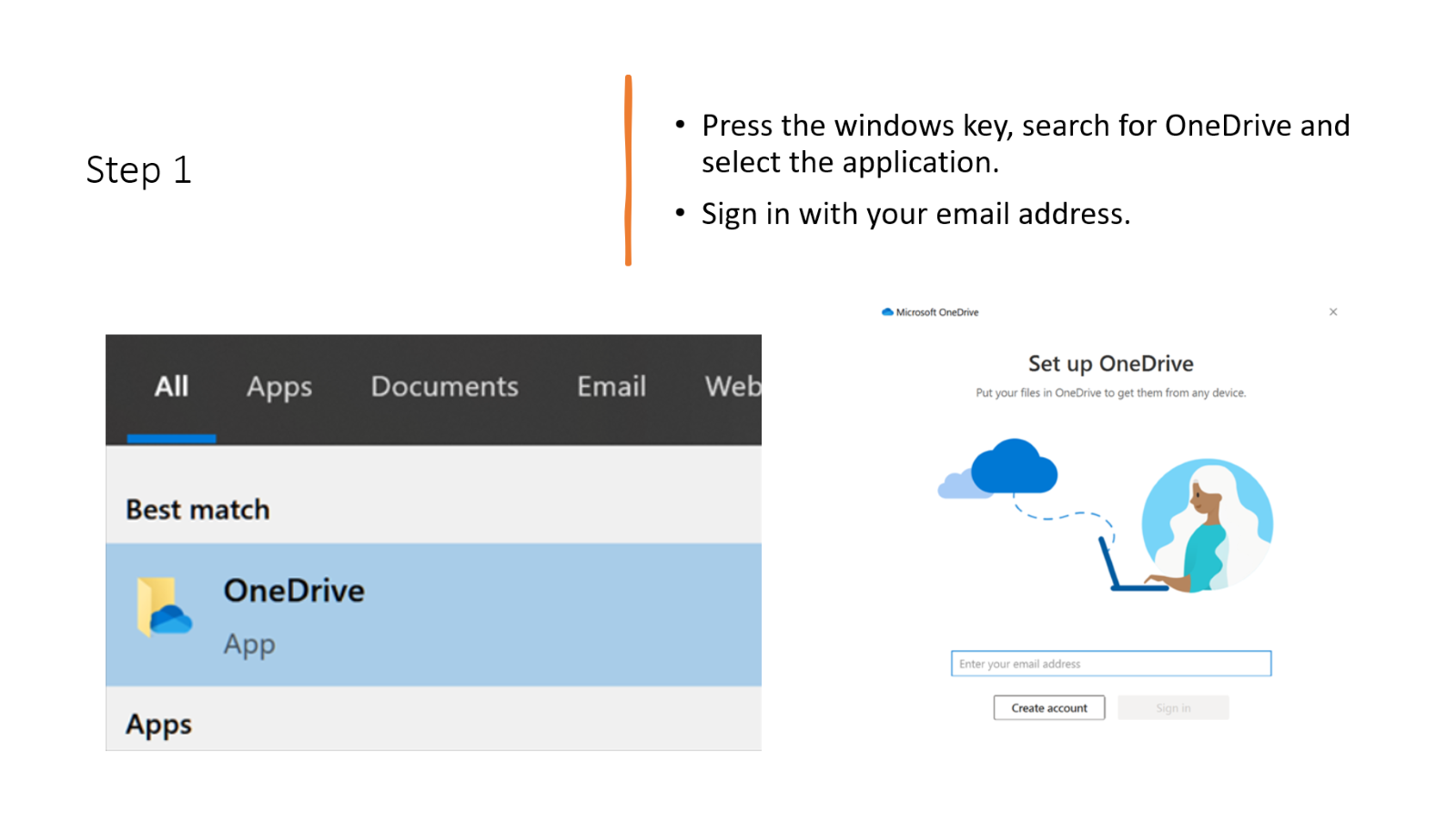The width and height of the screenshot is (1456, 822).
Task: Click the woman illustration in the circle
Action: pyautogui.click(x=1207, y=525)
